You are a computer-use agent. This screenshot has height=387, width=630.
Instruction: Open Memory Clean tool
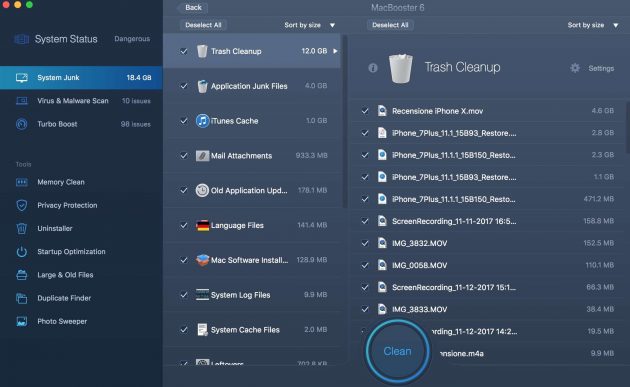pos(81,182)
